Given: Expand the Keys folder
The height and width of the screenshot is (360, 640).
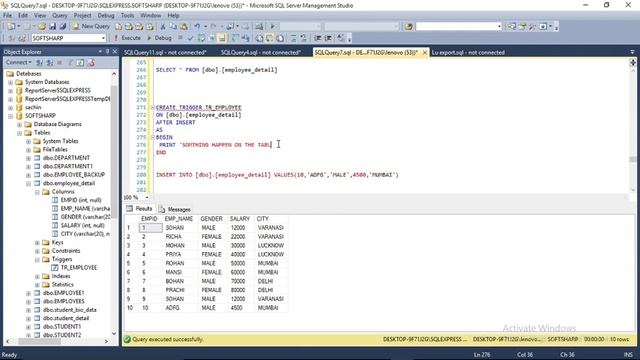Looking at the screenshot, I should point(37,243).
